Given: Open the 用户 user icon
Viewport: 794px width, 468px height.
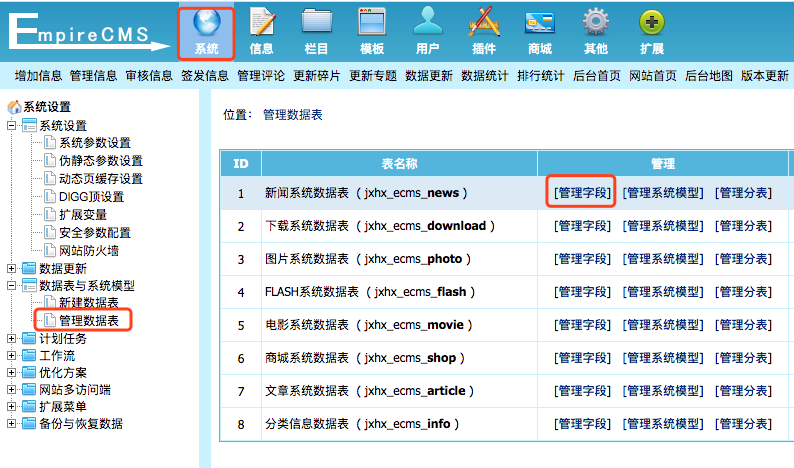Looking at the screenshot, I should point(428,24).
